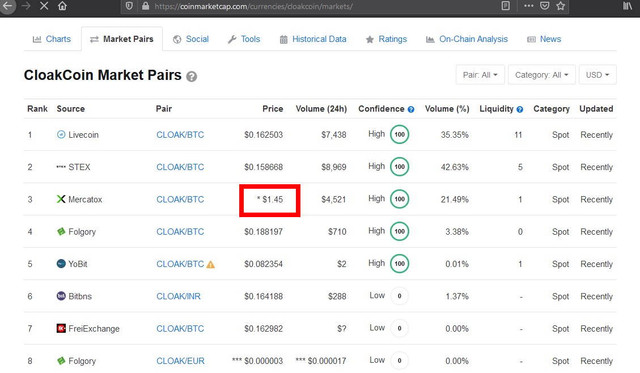Viewport: 640px width, 373px height.
Task: Open STEX's CLOAK/BTC pair link
Action: click(180, 167)
